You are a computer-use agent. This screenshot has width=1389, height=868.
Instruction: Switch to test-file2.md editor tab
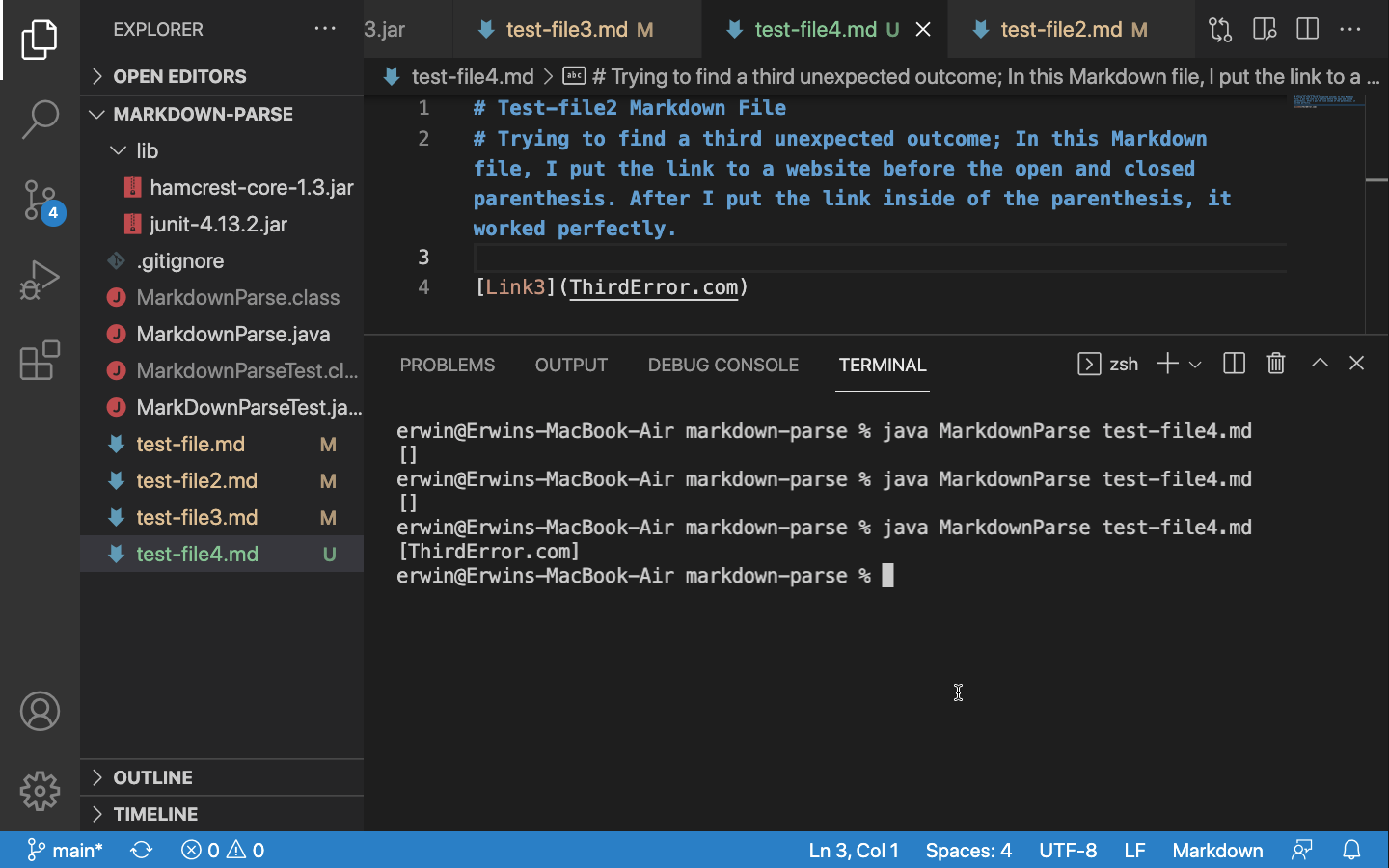pos(1071,29)
